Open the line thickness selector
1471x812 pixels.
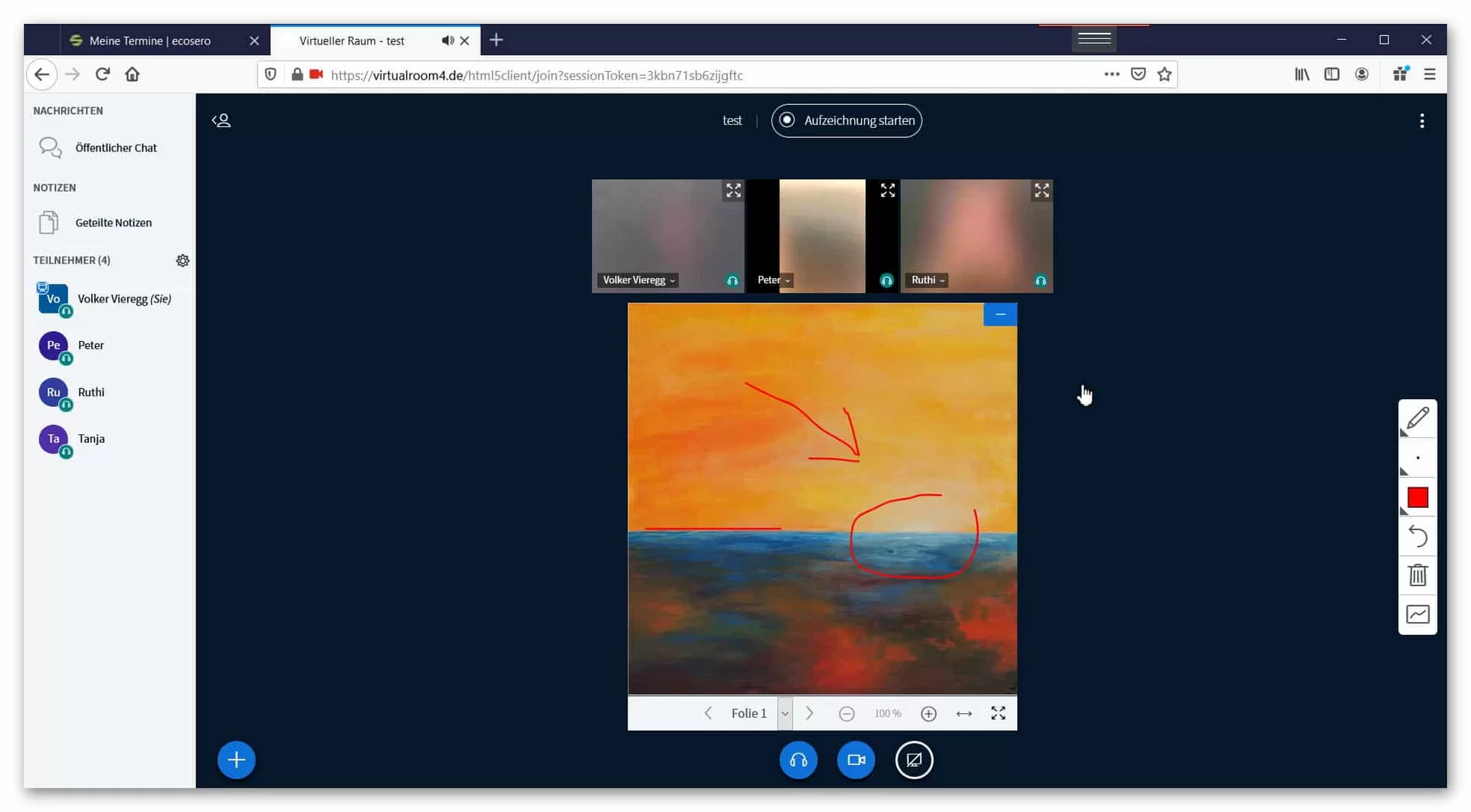tap(1417, 459)
